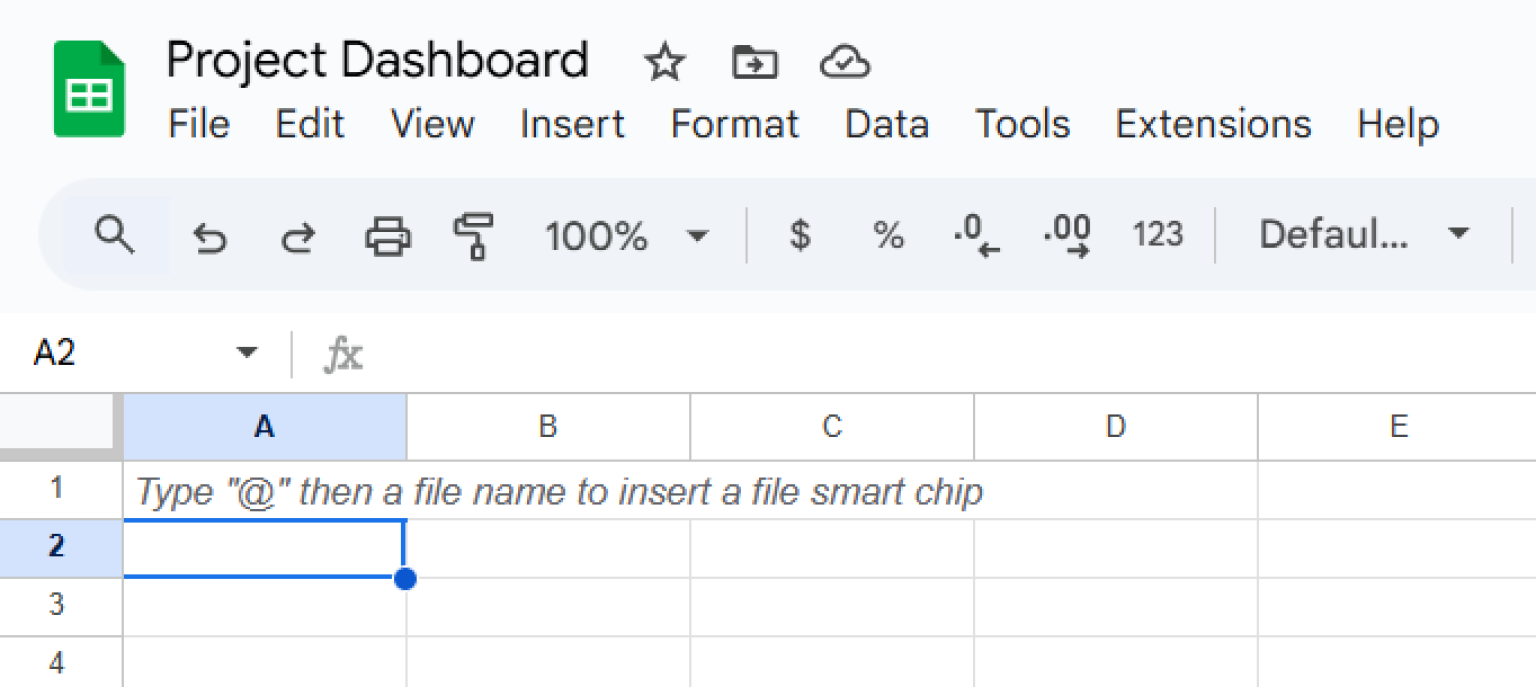Expand the A2 name box dropdown

pyautogui.click(x=246, y=353)
